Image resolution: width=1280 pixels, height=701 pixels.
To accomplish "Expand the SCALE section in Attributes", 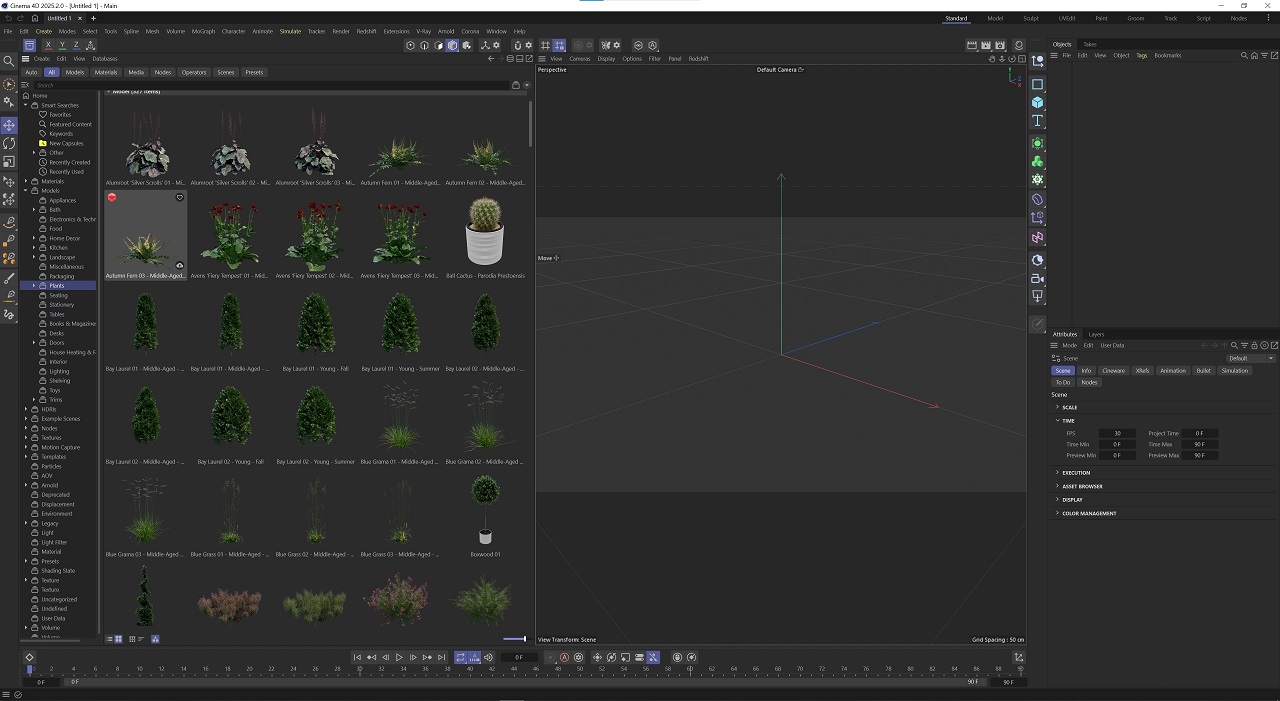I will point(1069,407).
